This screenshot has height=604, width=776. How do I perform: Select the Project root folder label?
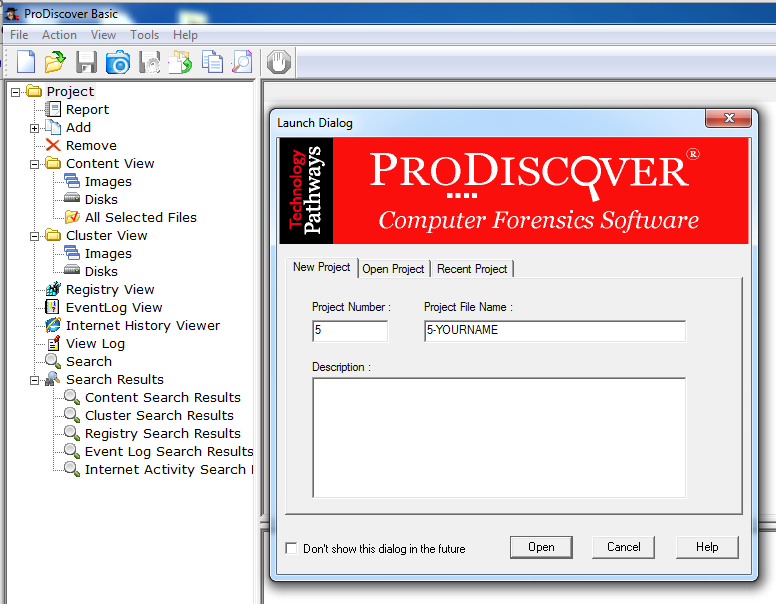(70, 91)
